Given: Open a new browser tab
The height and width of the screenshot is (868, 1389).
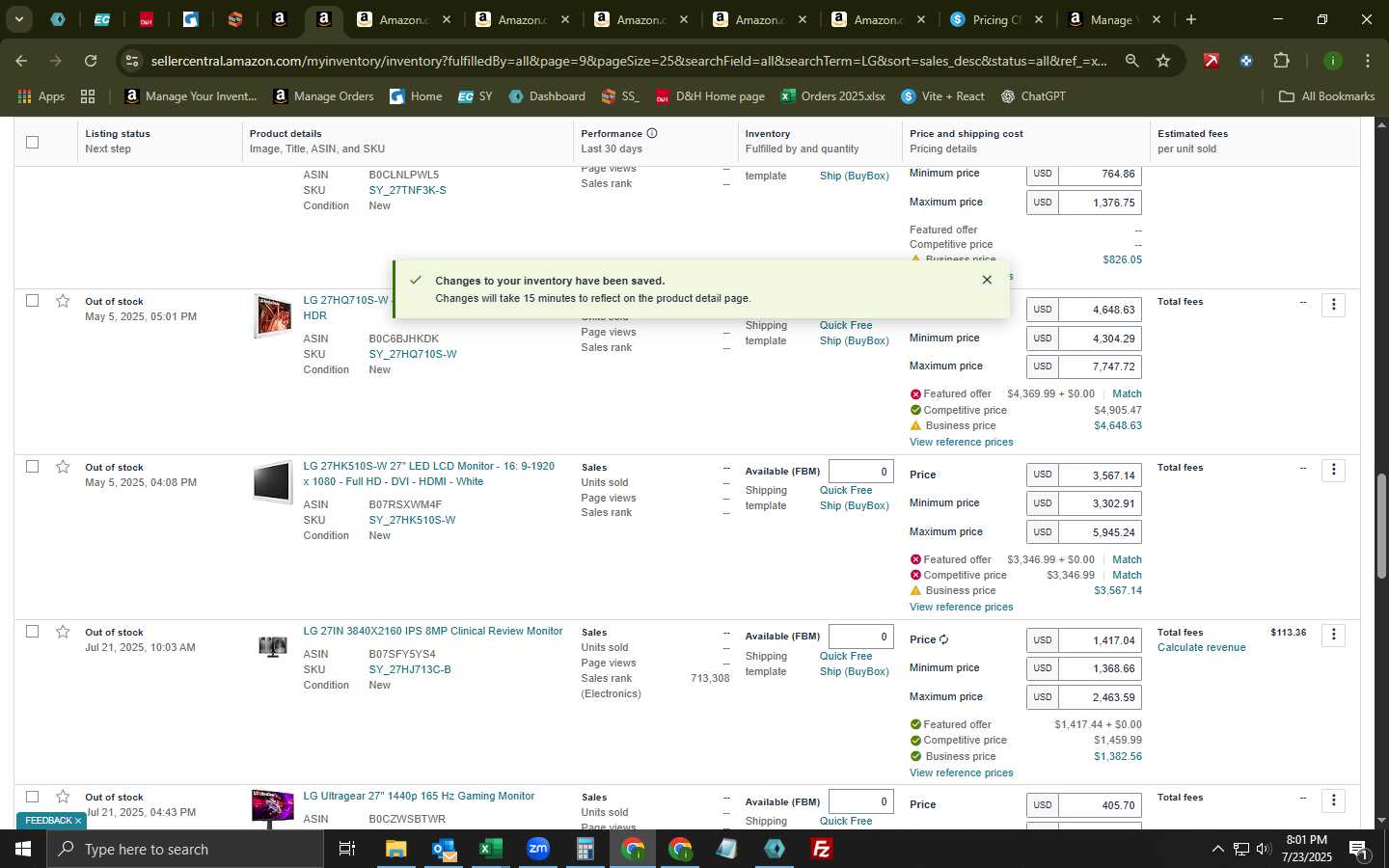Looking at the screenshot, I should coord(1191,19).
